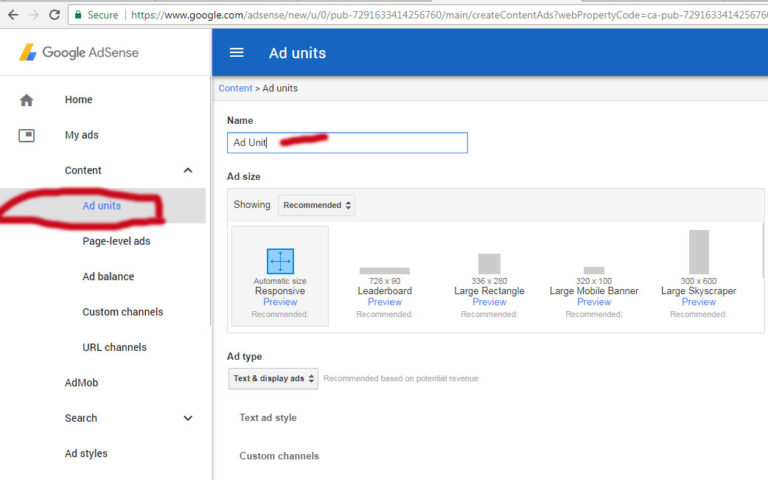The height and width of the screenshot is (480, 768).
Task: Open URL channels in the sidebar
Action: click(x=114, y=347)
